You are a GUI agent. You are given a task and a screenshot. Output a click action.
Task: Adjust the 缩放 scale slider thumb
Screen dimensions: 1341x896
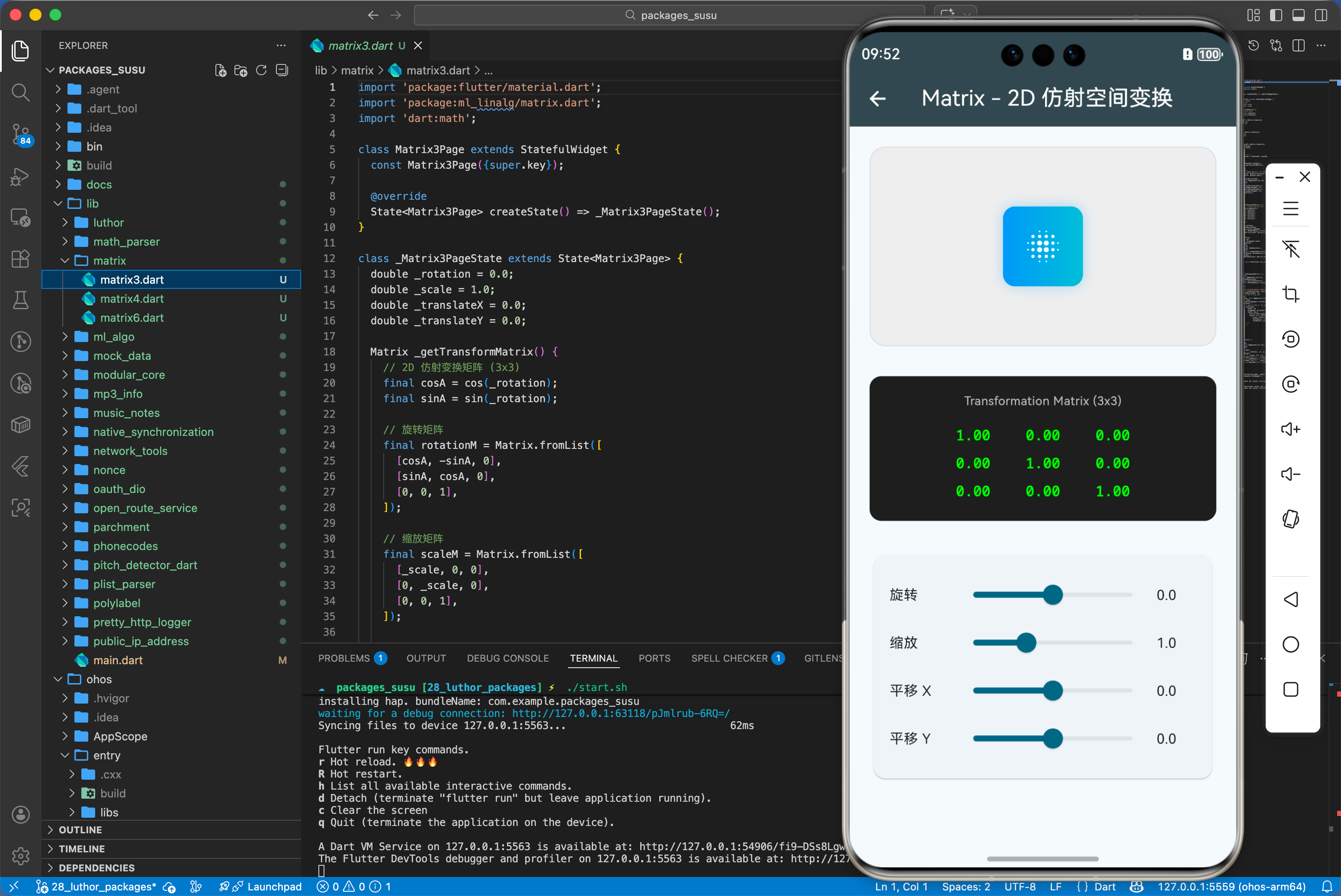[1026, 643]
